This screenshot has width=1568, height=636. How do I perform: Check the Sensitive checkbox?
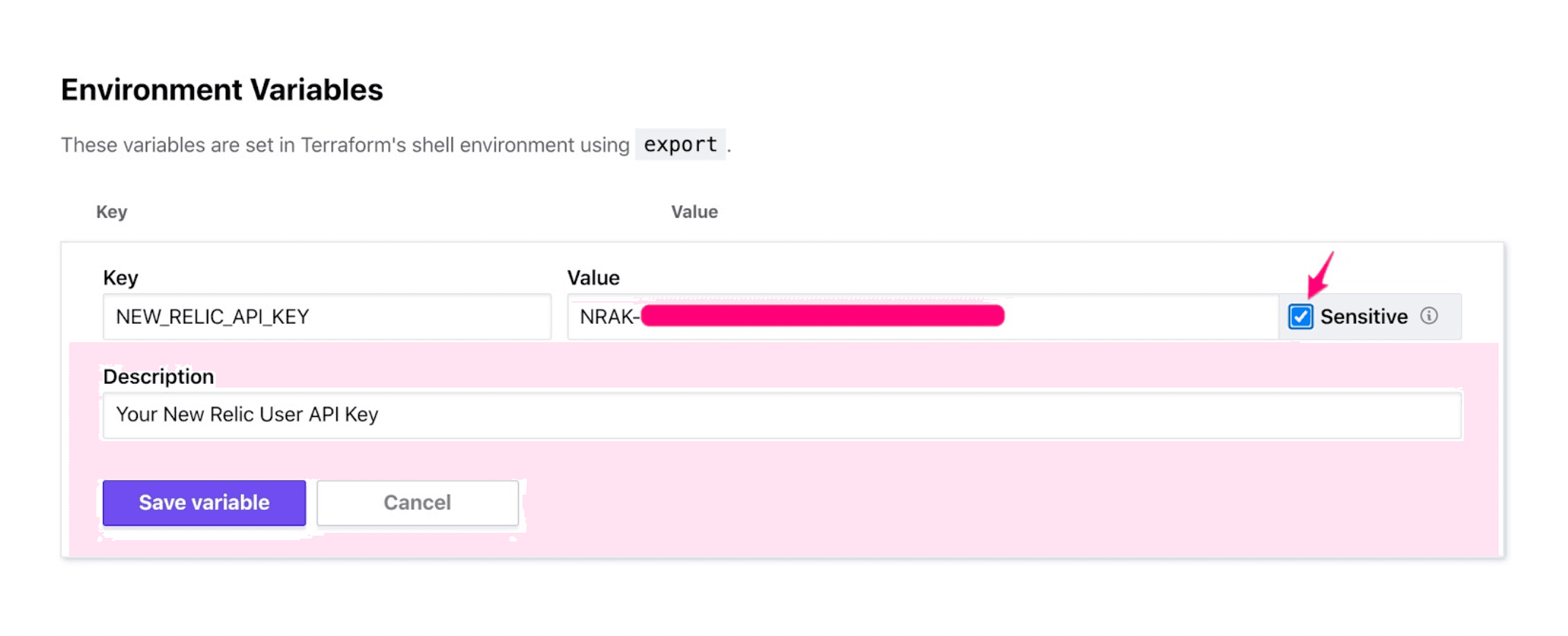[x=1301, y=317]
